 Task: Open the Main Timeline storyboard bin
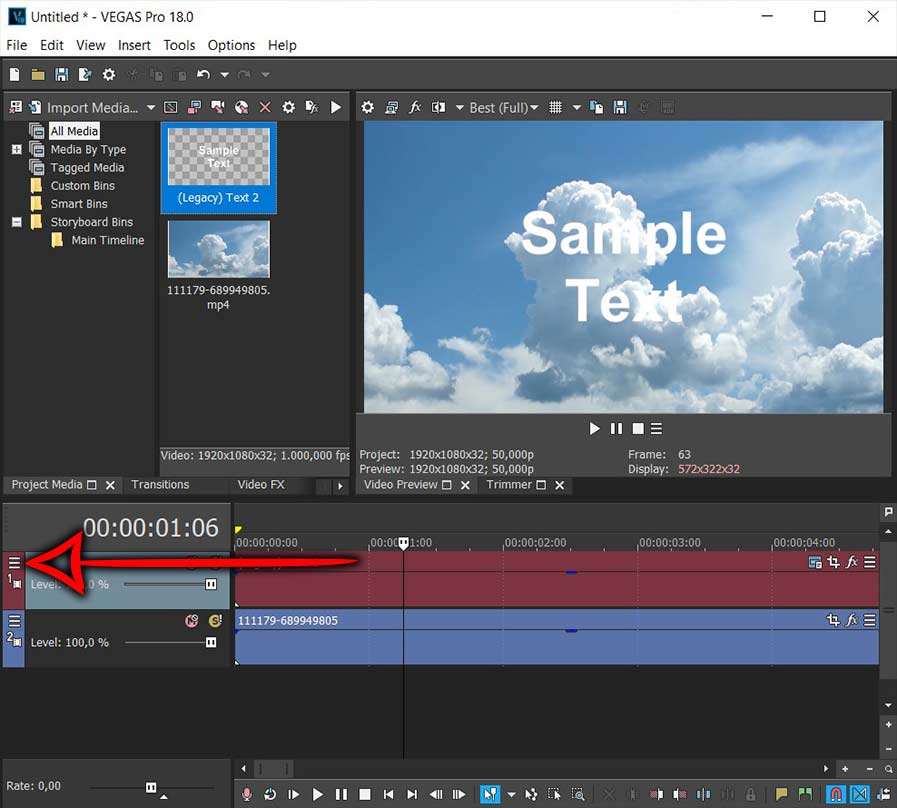tap(108, 240)
